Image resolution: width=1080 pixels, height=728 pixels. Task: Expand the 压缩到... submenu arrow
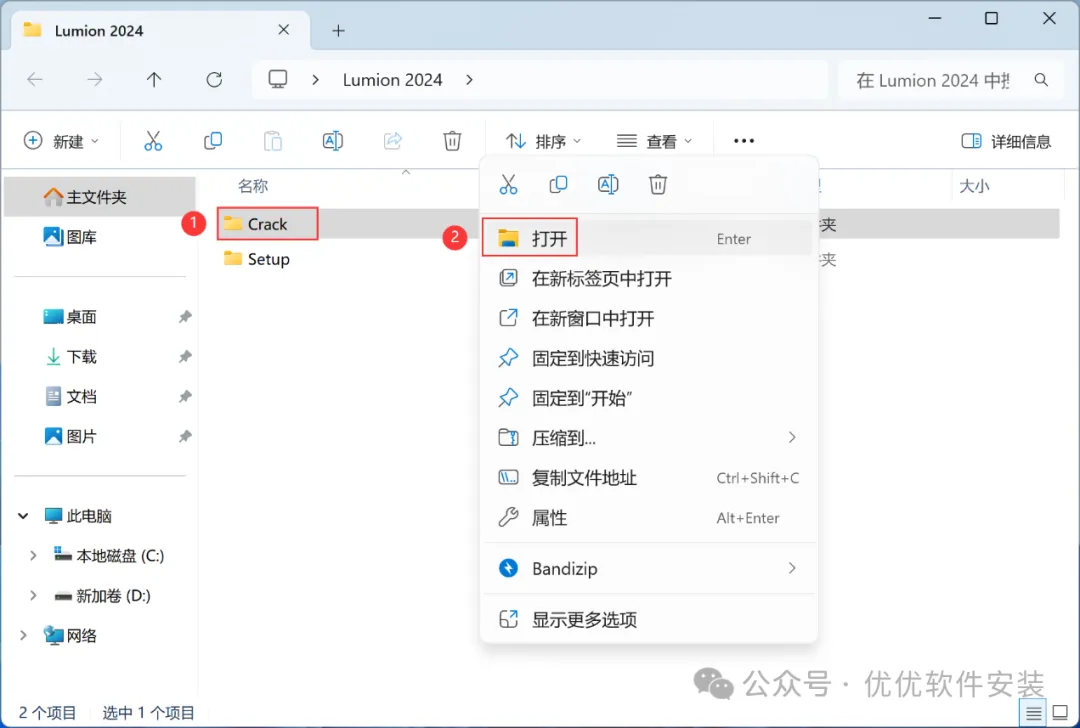(x=792, y=437)
